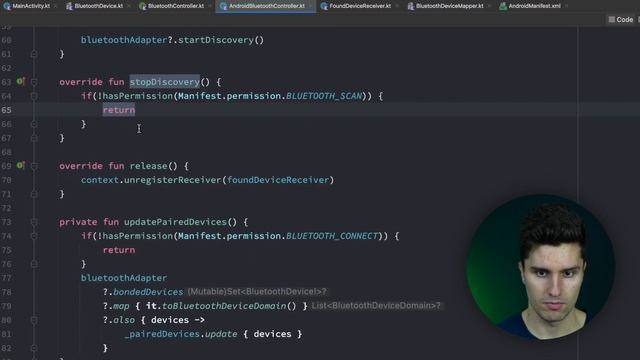Click line number 65 in the gutter
This screenshot has width=640, height=360.
click(7, 110)
